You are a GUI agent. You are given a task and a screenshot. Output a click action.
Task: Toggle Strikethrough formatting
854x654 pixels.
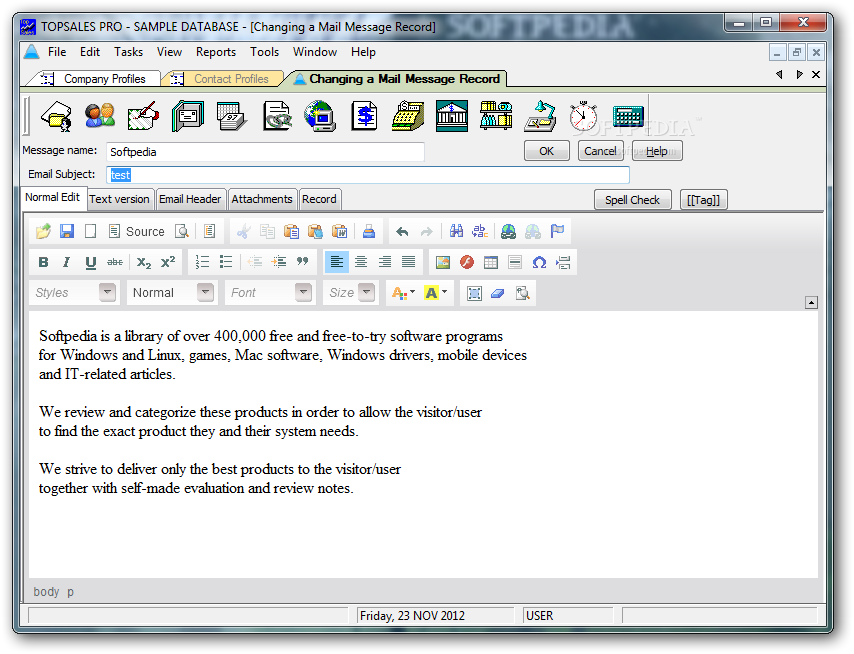pyautogui.click(x=114, y=262)
